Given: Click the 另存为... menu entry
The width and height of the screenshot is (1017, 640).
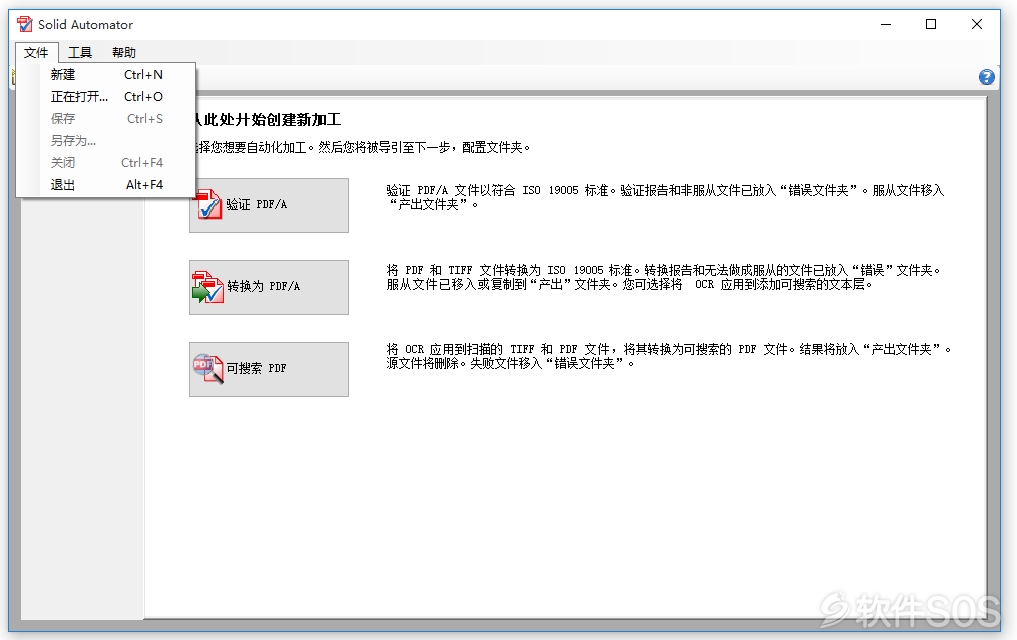Looking at the screenshot, I should coord(106,141).
